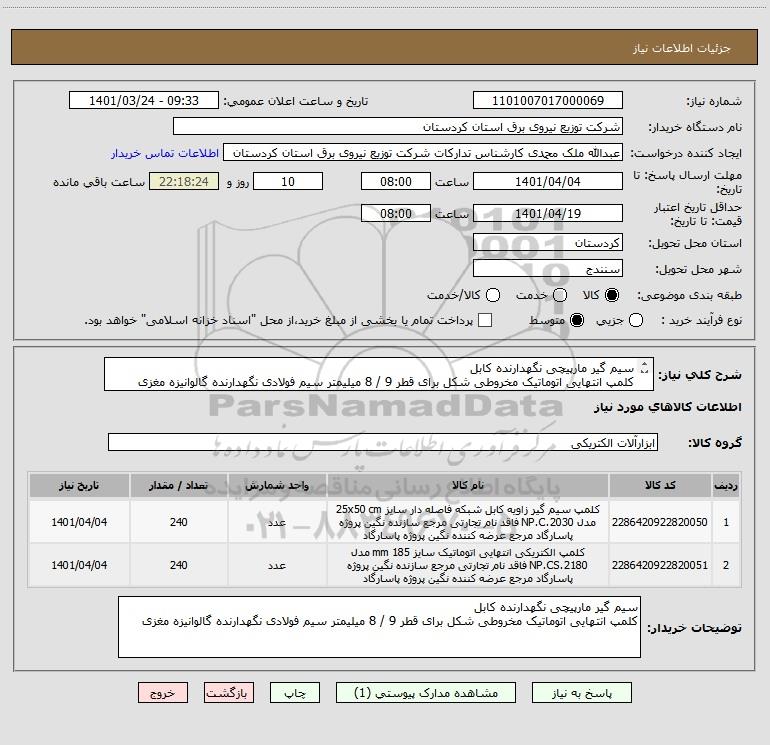This screenshot has width=770, height=745.
Task: Click the پاسخ به نیاز button
Action: coord(582,693)
